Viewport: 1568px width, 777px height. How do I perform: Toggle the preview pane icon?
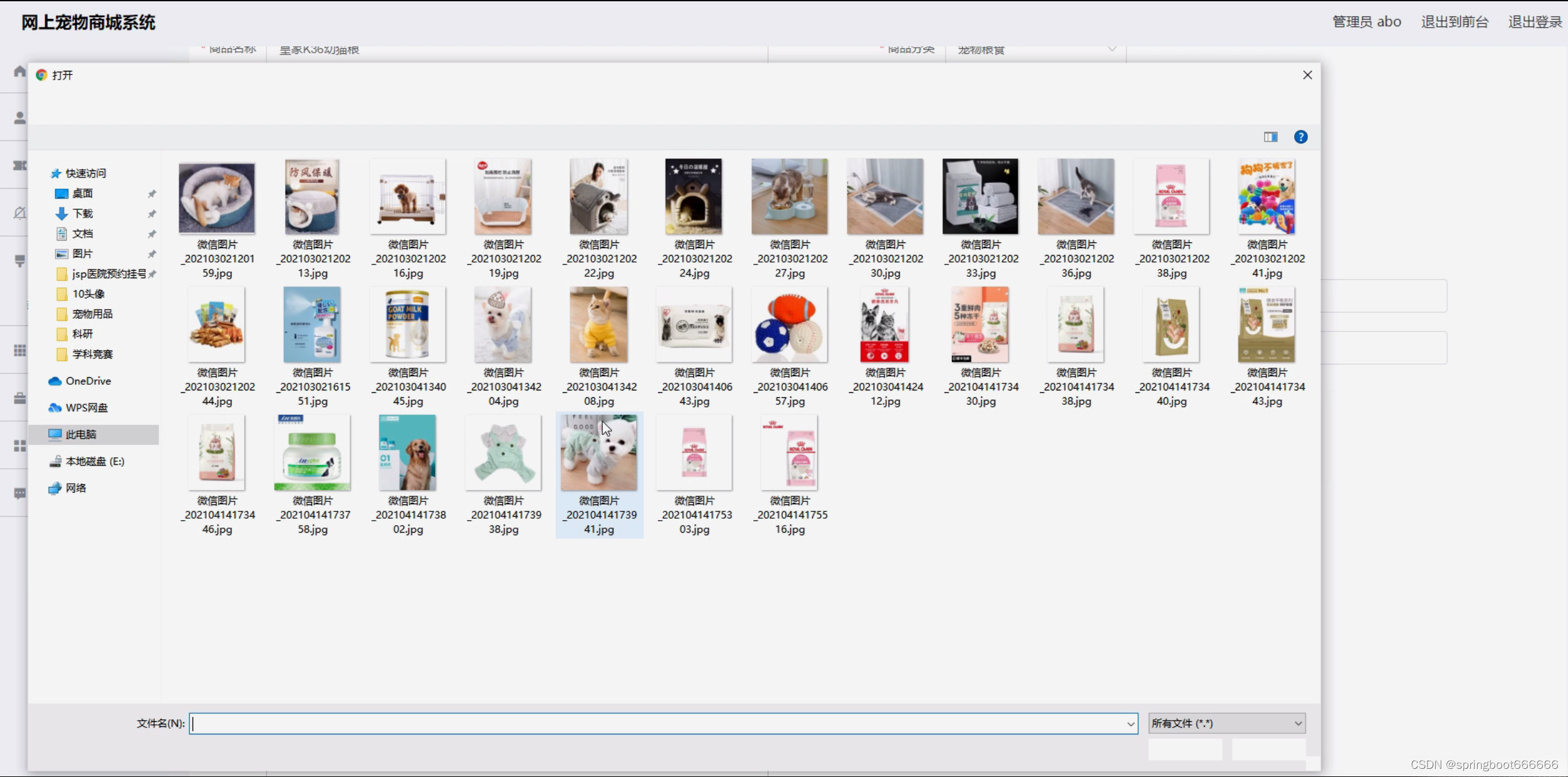[x=1270, y=137]
